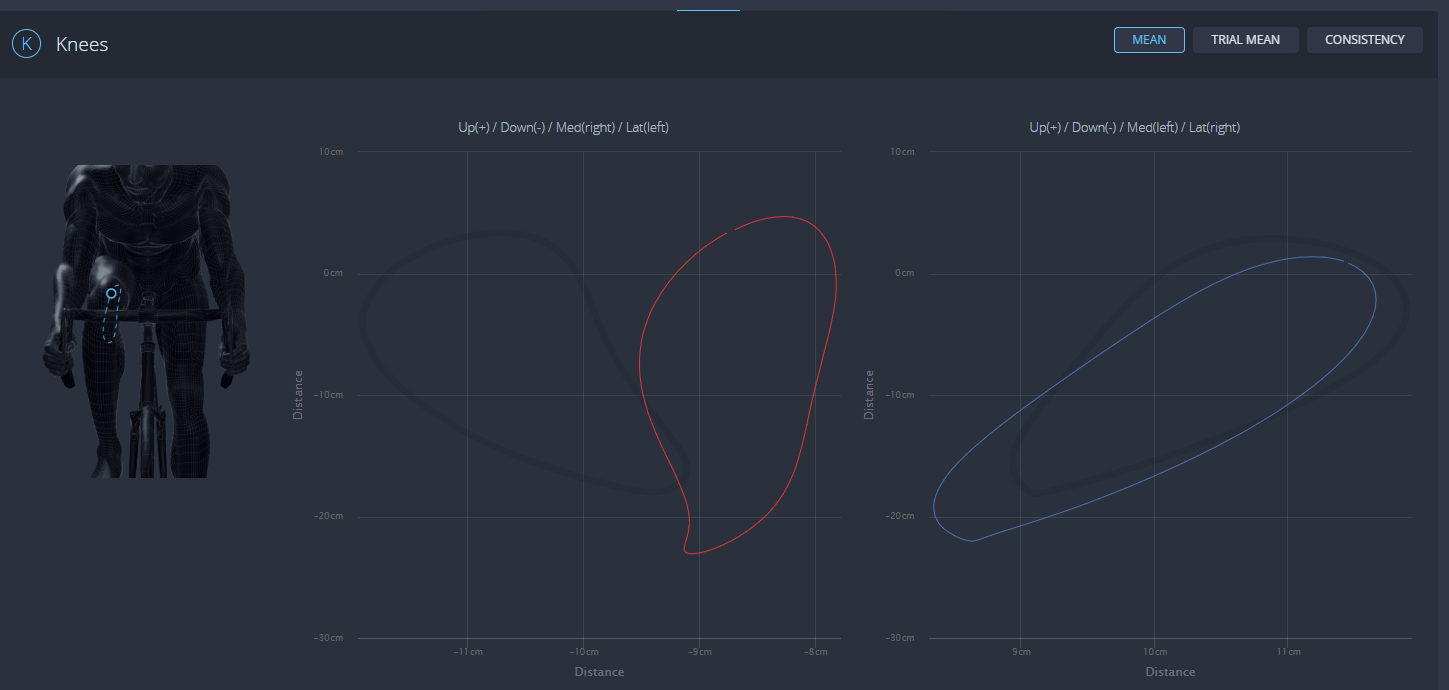Click the Med(right) / Lat(left) chart title
Screen dimensions: 1449x690
[563, 127]
